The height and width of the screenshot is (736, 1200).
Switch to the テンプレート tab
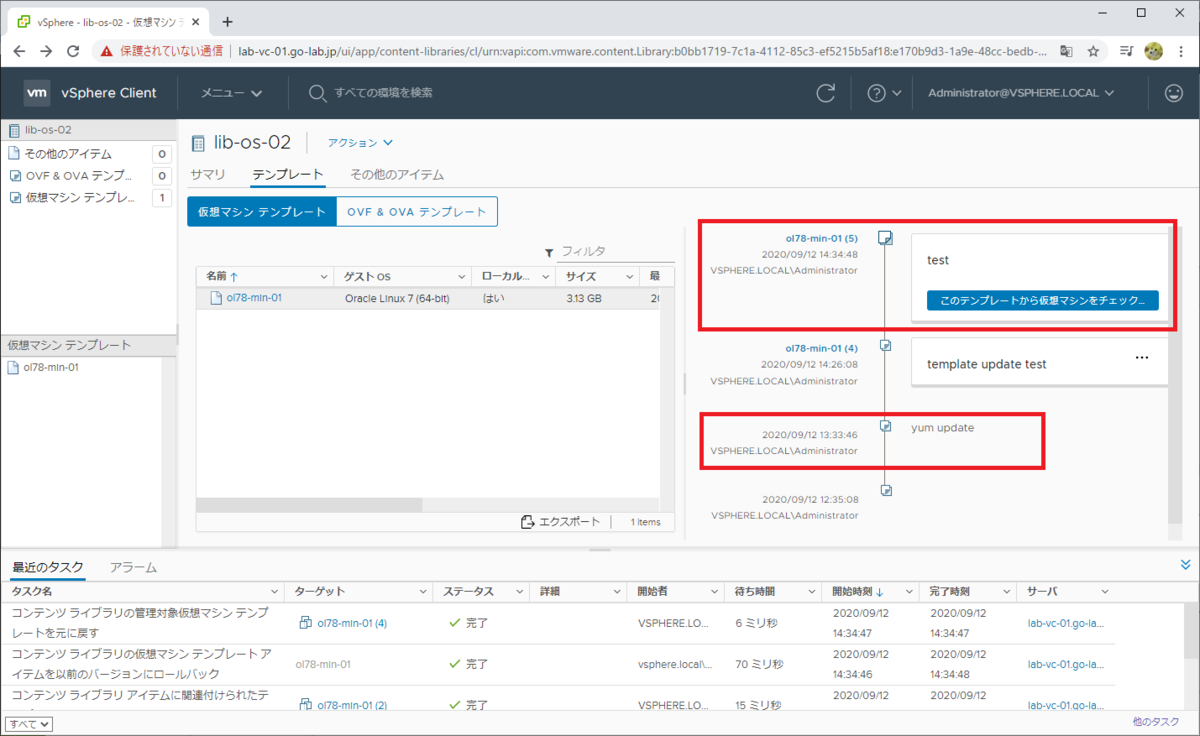(x=288, y=174)
